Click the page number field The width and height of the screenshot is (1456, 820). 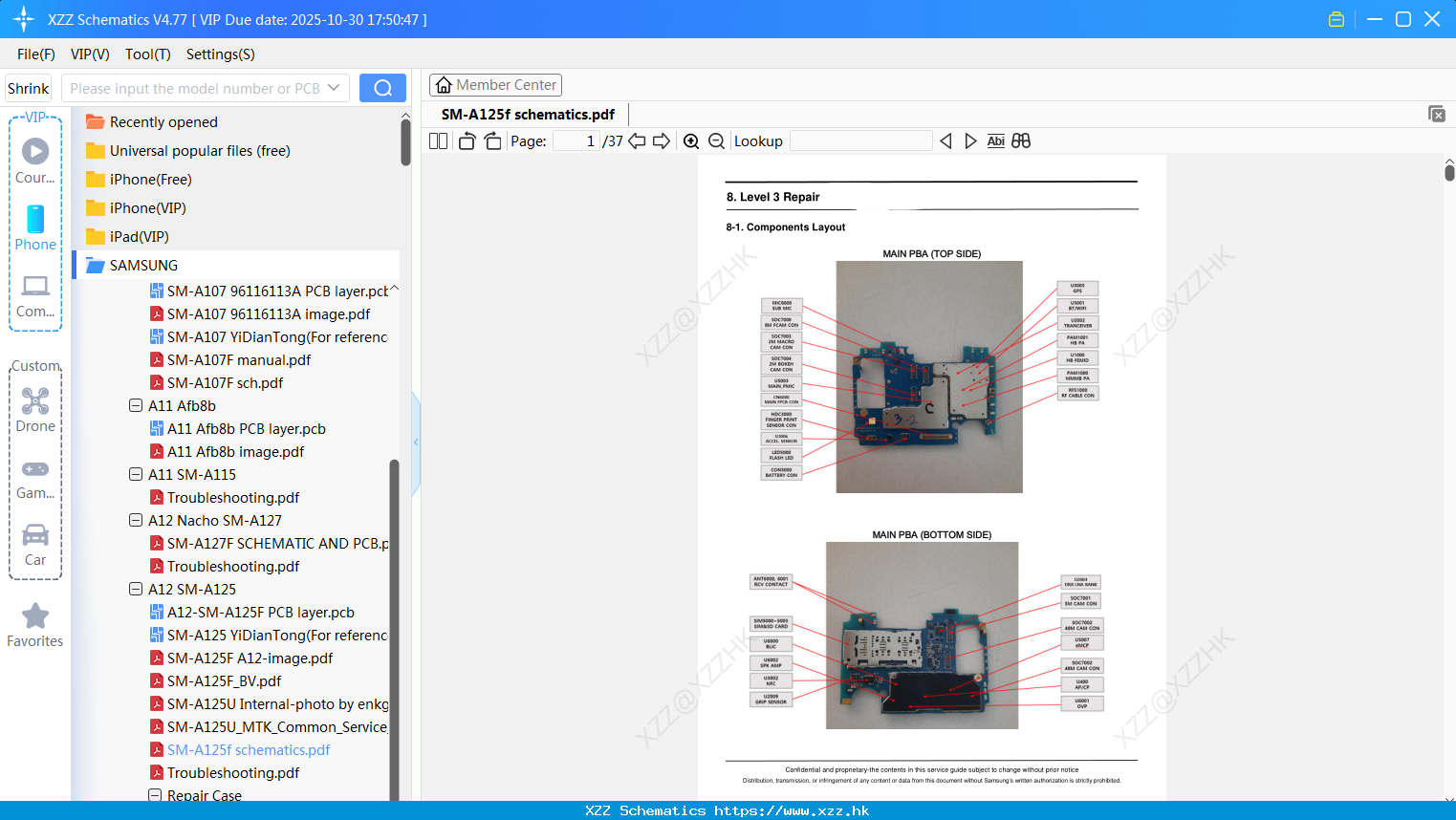pos(576,141)
